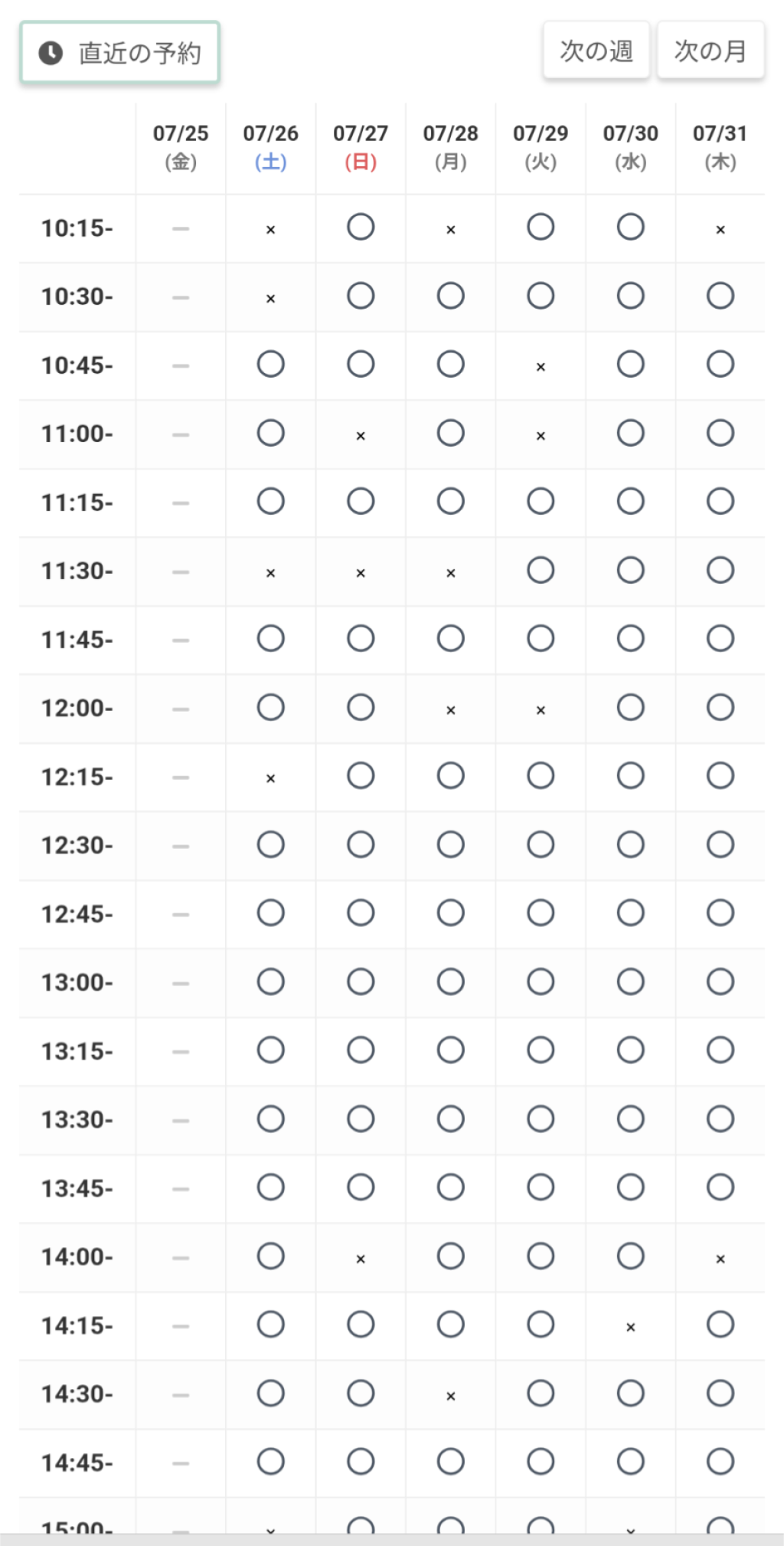Select the 07/27 10:15 available circle
The image size is (784, 1546).
pyautogui.click(x=361, y=227)
